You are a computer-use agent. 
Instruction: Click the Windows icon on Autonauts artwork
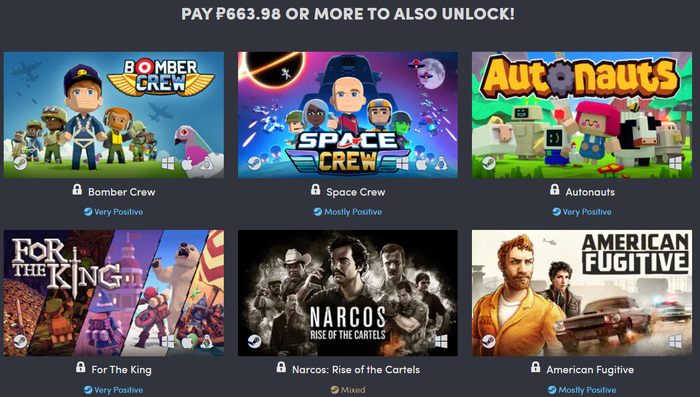point(675,164)
